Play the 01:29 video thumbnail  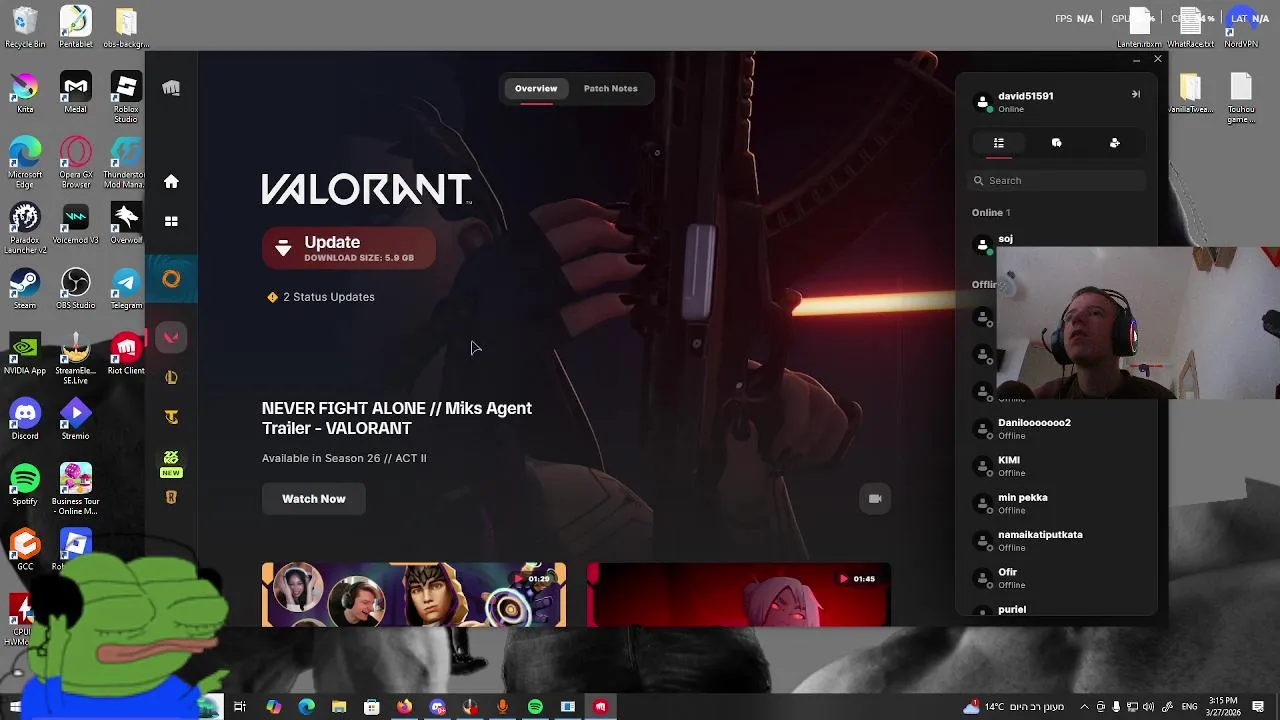(414, 595)
